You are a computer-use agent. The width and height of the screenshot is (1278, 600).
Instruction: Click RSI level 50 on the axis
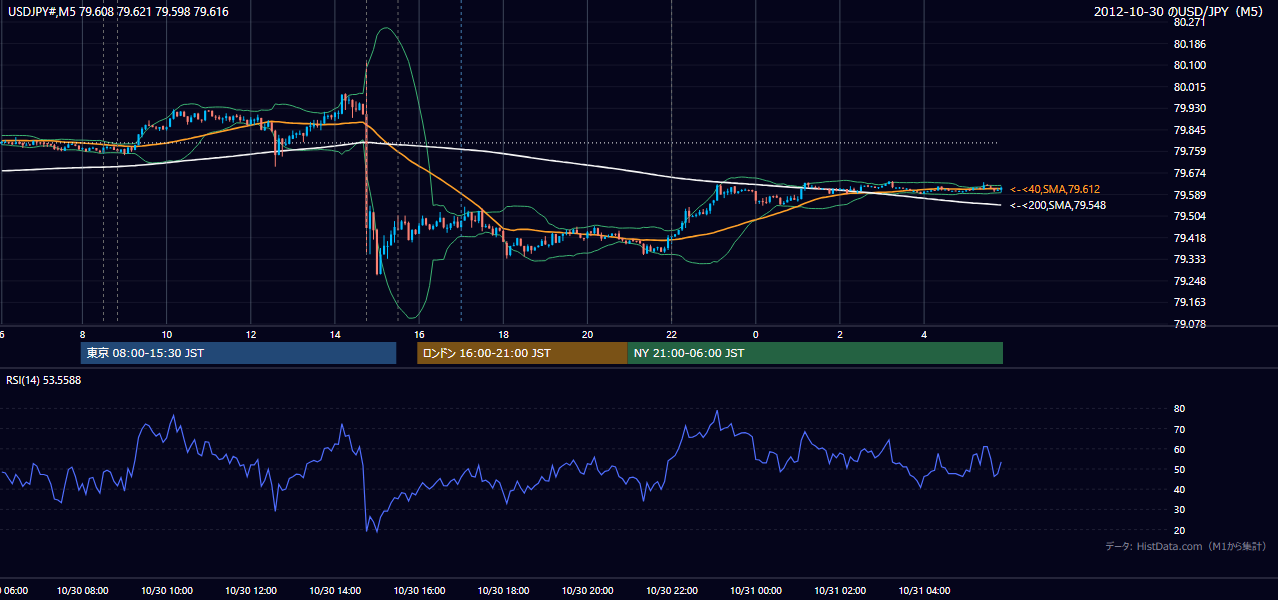[x=1180, y=469]
